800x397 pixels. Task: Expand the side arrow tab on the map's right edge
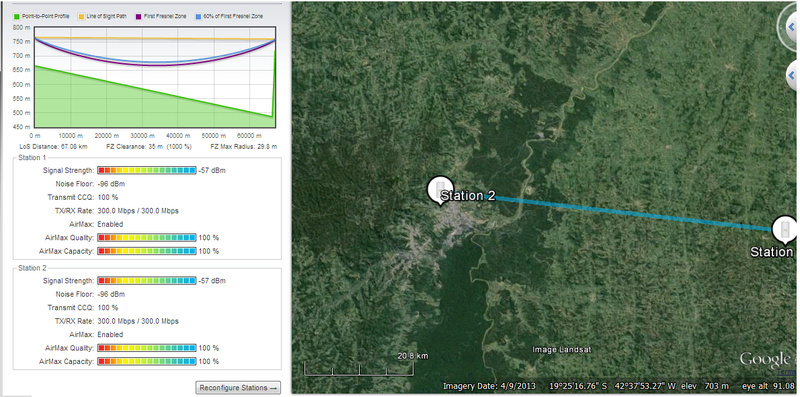pyautogui.click(x=792, y=76)
